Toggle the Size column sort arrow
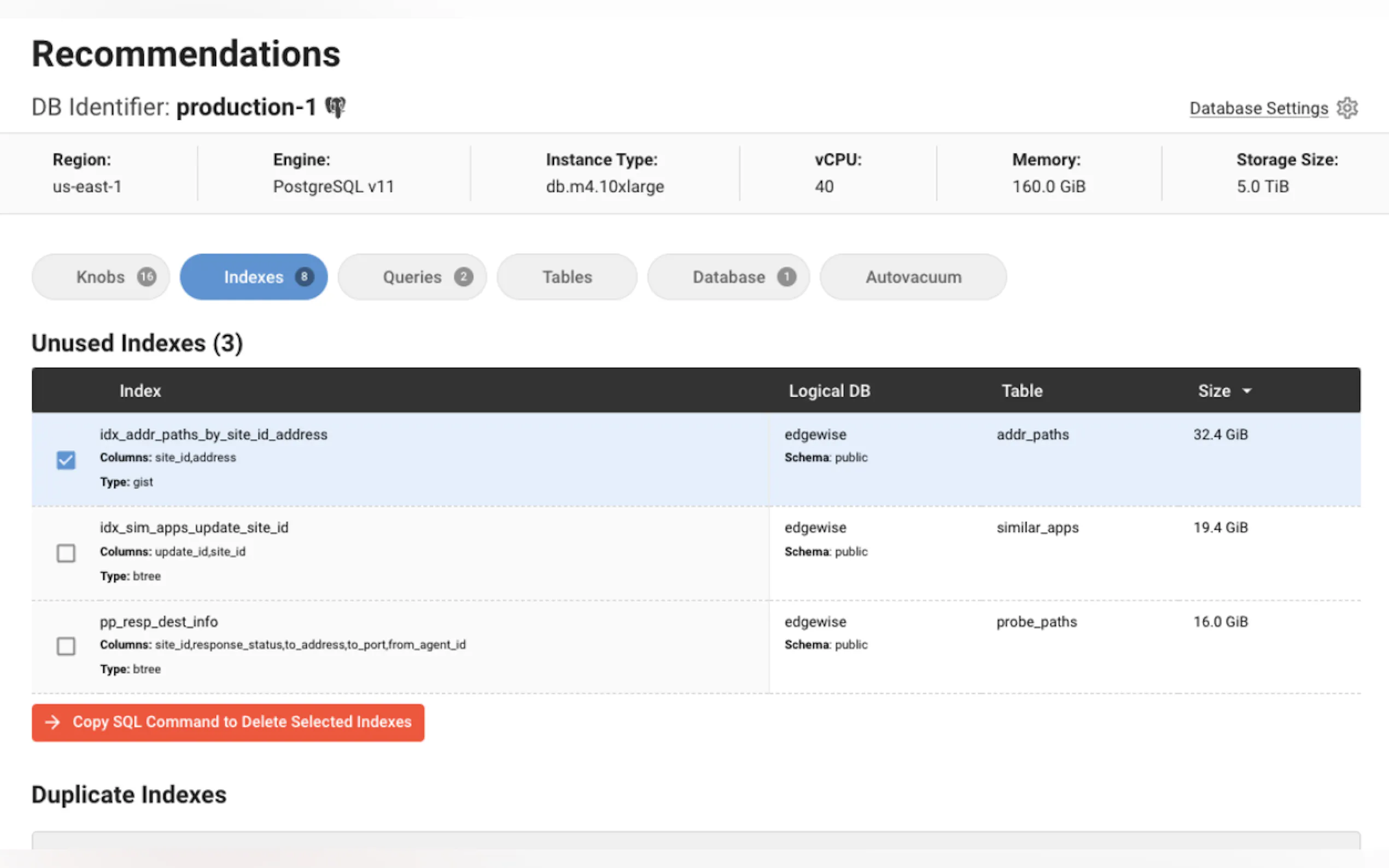This screenshot has width=1389, height=868. (x=1247, y=391)
